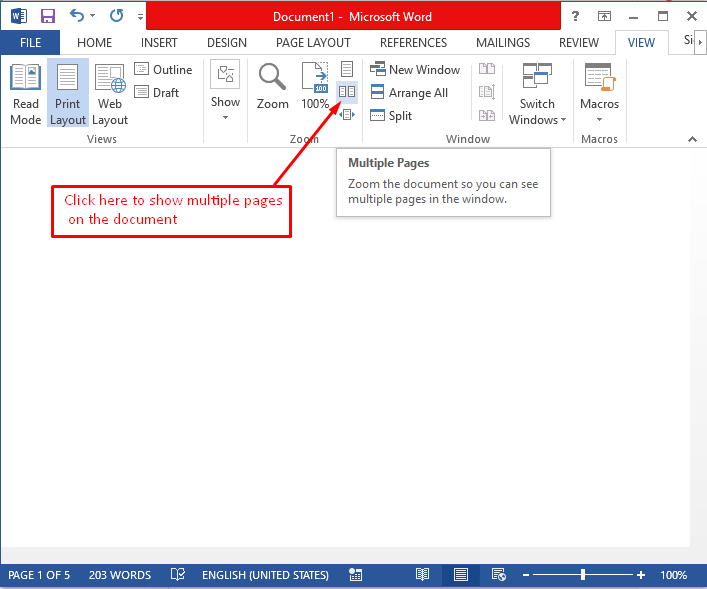Open word count 203 WORDS

[119, 575]
